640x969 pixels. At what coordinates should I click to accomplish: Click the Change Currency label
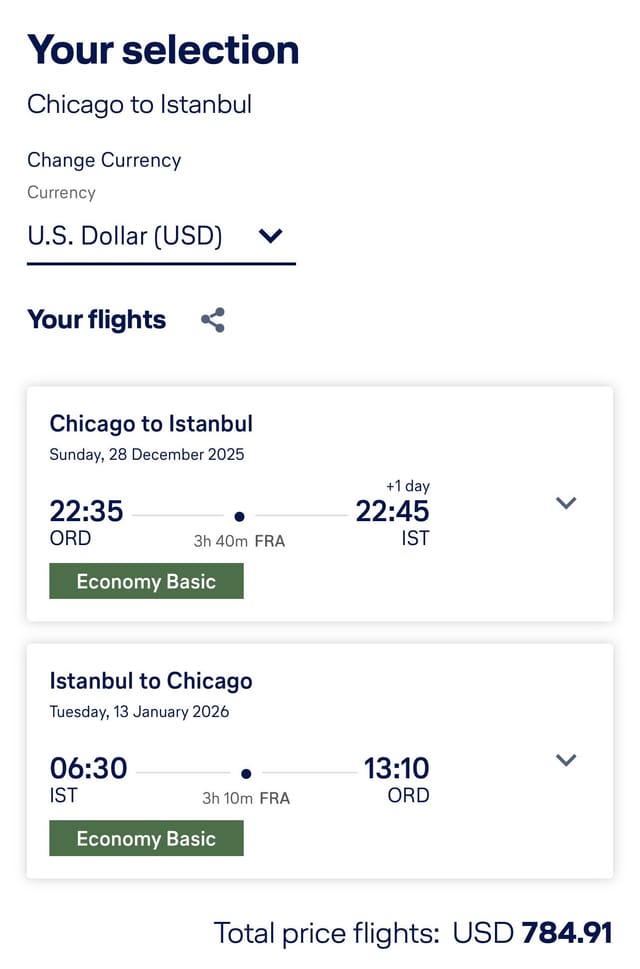tap(104, 160)
